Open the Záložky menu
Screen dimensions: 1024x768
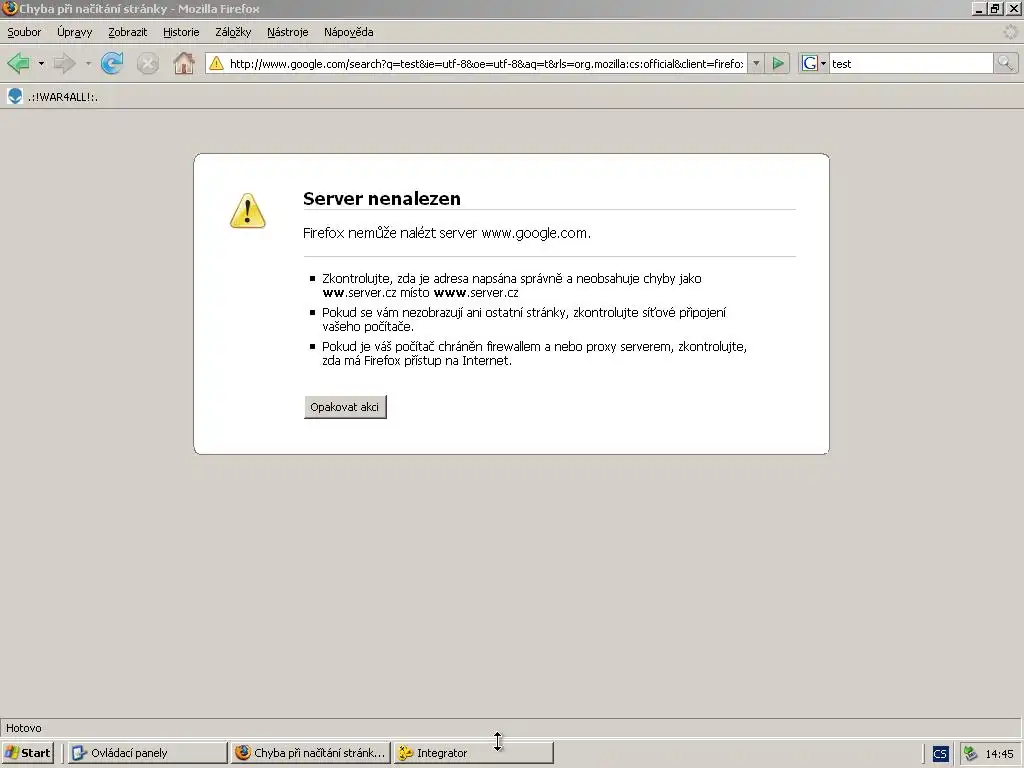(233, 32)
